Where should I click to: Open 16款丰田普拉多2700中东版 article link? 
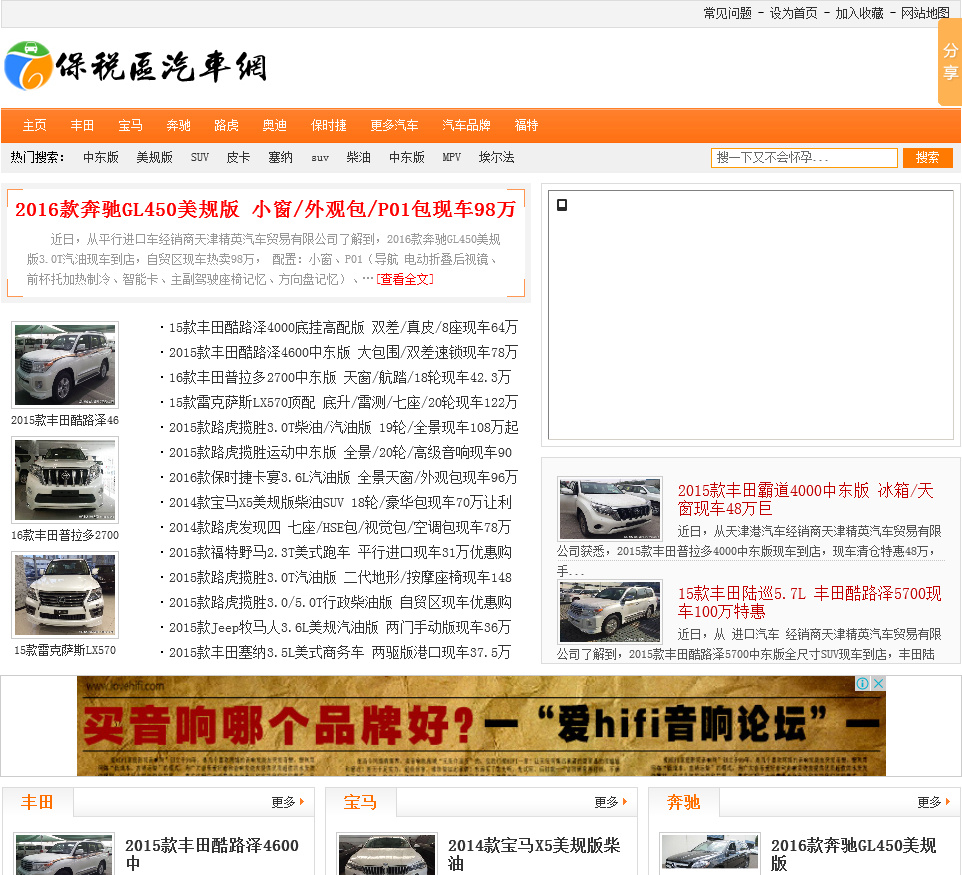point(339,377)
